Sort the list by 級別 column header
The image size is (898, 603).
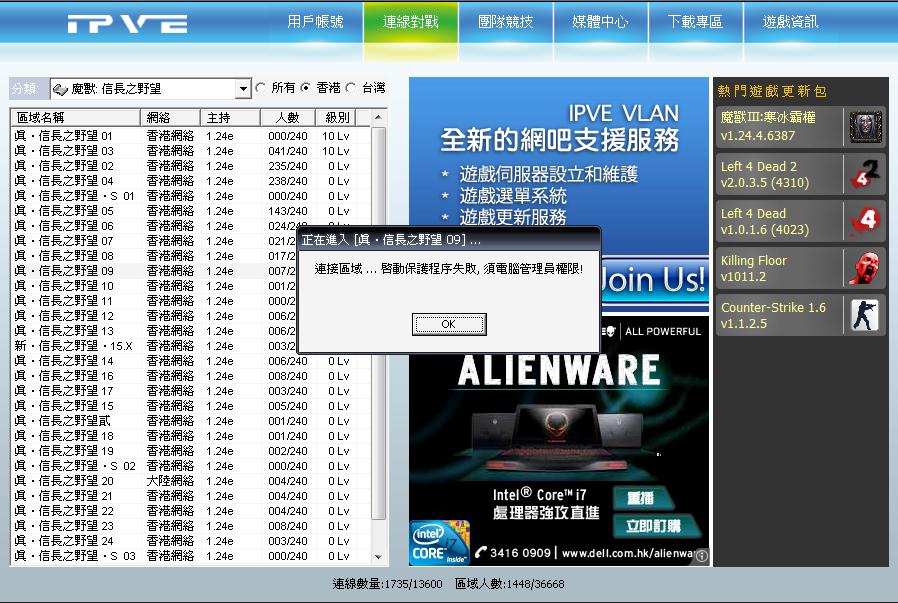(x=336, y=117)
